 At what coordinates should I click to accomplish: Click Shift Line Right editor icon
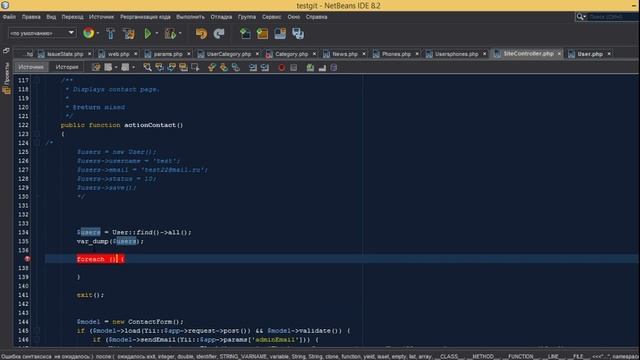coord(265,67)
